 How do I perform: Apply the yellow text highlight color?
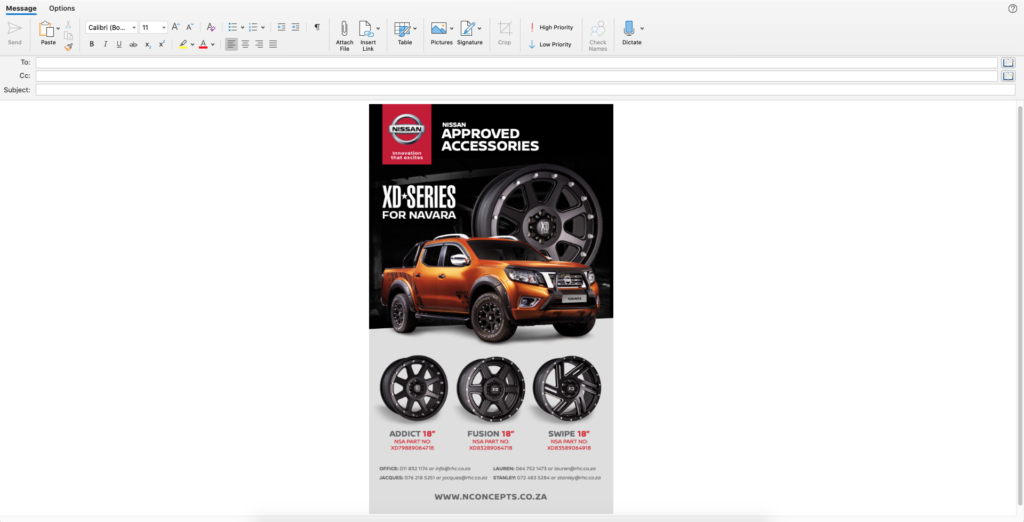pos(185,45)
